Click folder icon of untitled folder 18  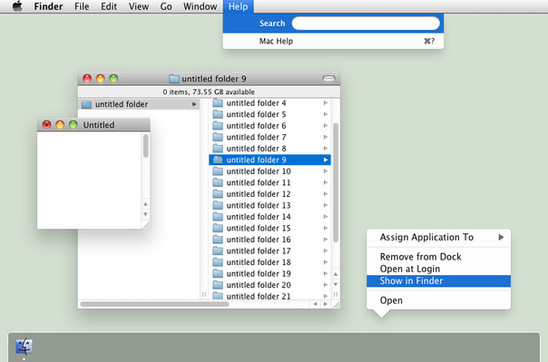pos(218,262)
